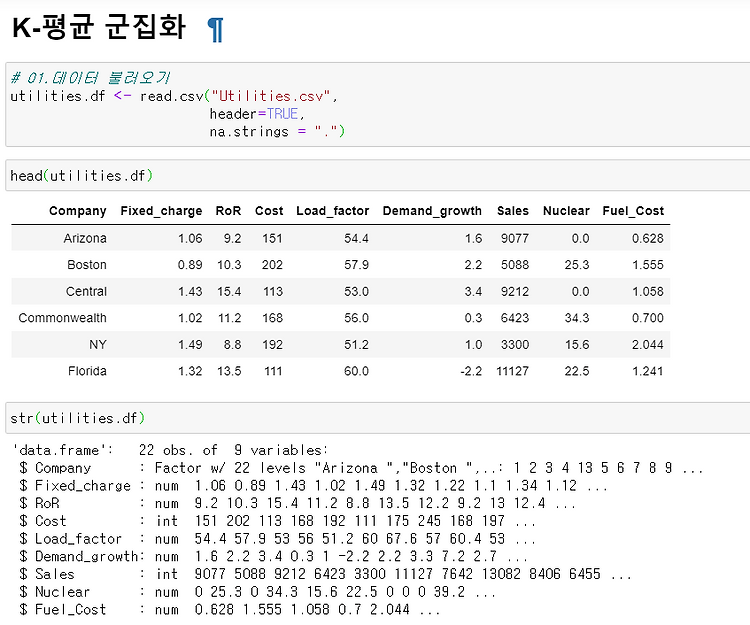Click the $ Load_factor output line
Screen dimensions: 750x625
[277, 538]
